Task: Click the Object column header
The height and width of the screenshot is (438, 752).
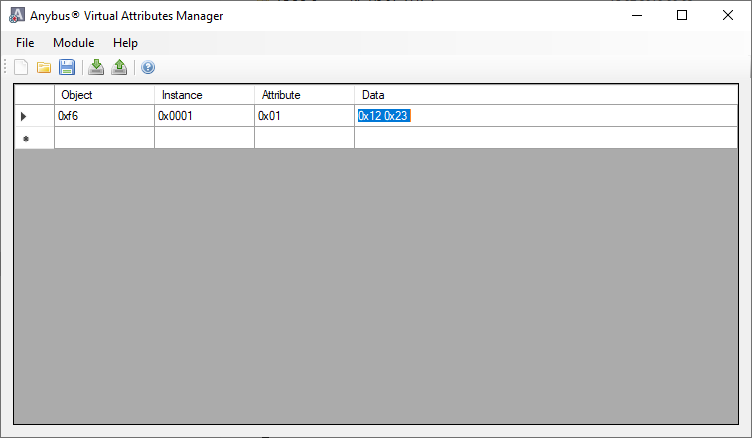Action: coord(105,95)
